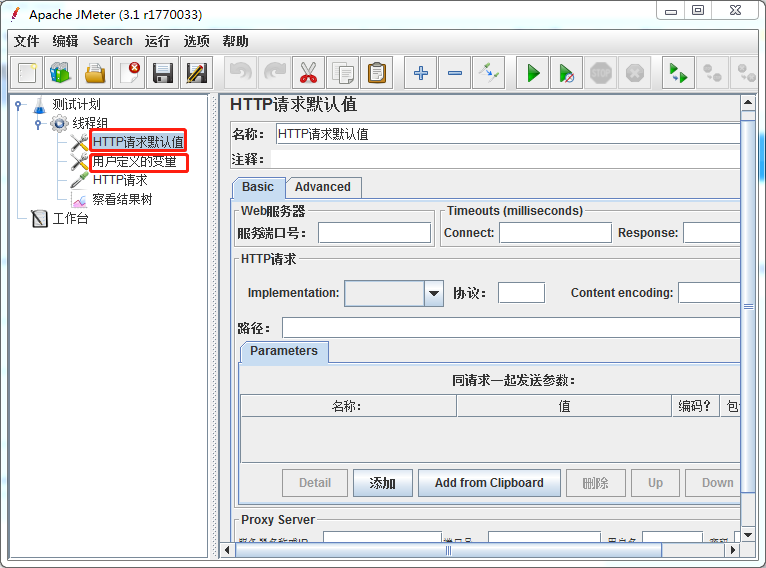Image resolution: width=766 pixels, height=568 pixels.
Task: Click the vertical scrollbar down arrow
Action: coord(748,535)
